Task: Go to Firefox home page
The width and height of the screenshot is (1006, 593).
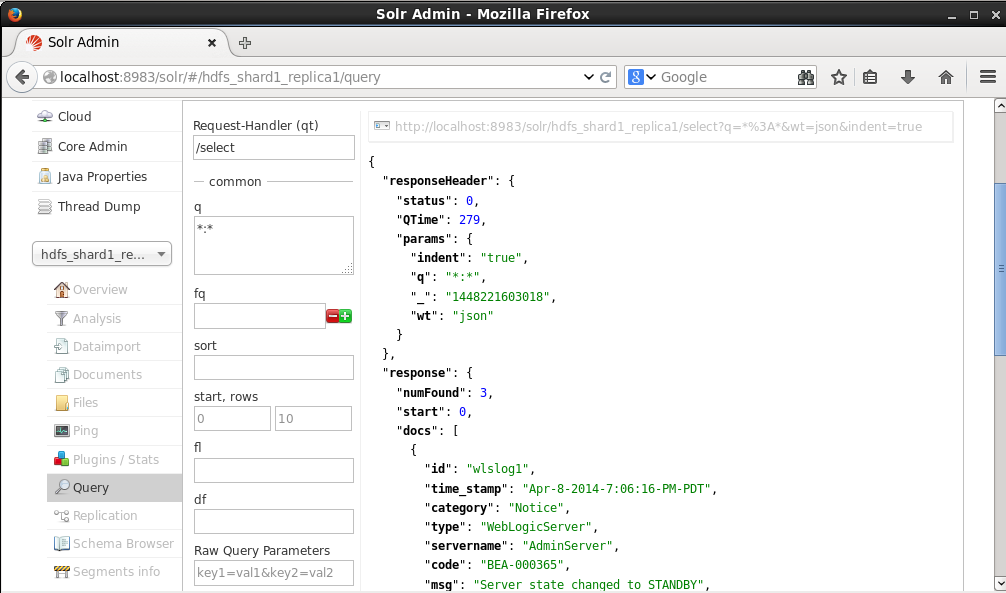Action: (x=946, y=77)
